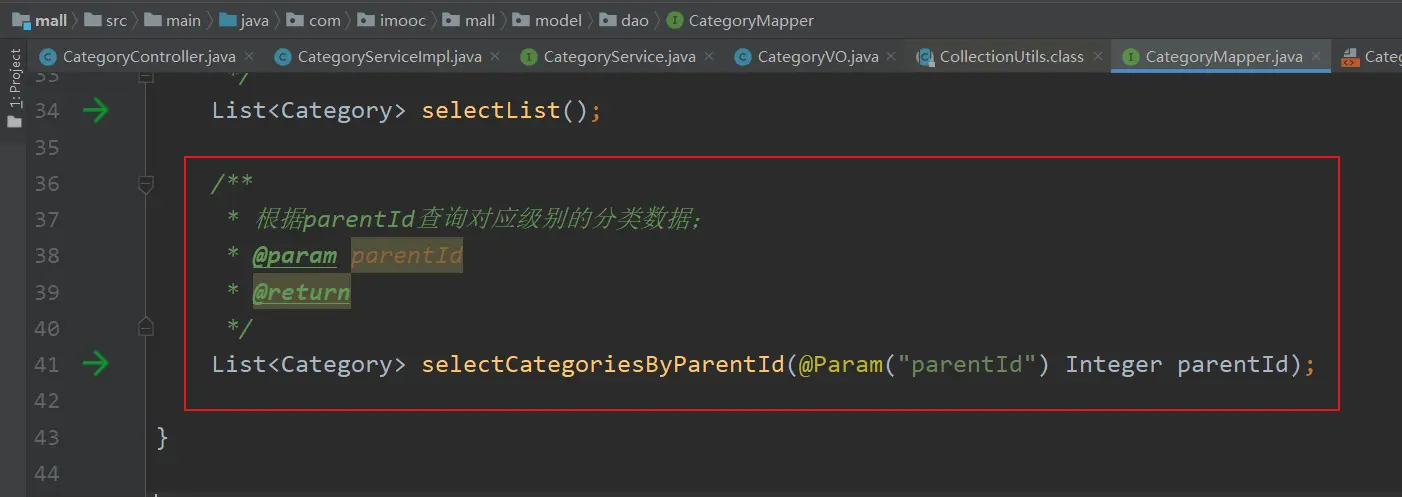Click the src breadcrumb folder
This screenshot has height=497, width=1402.
point(106,20)
